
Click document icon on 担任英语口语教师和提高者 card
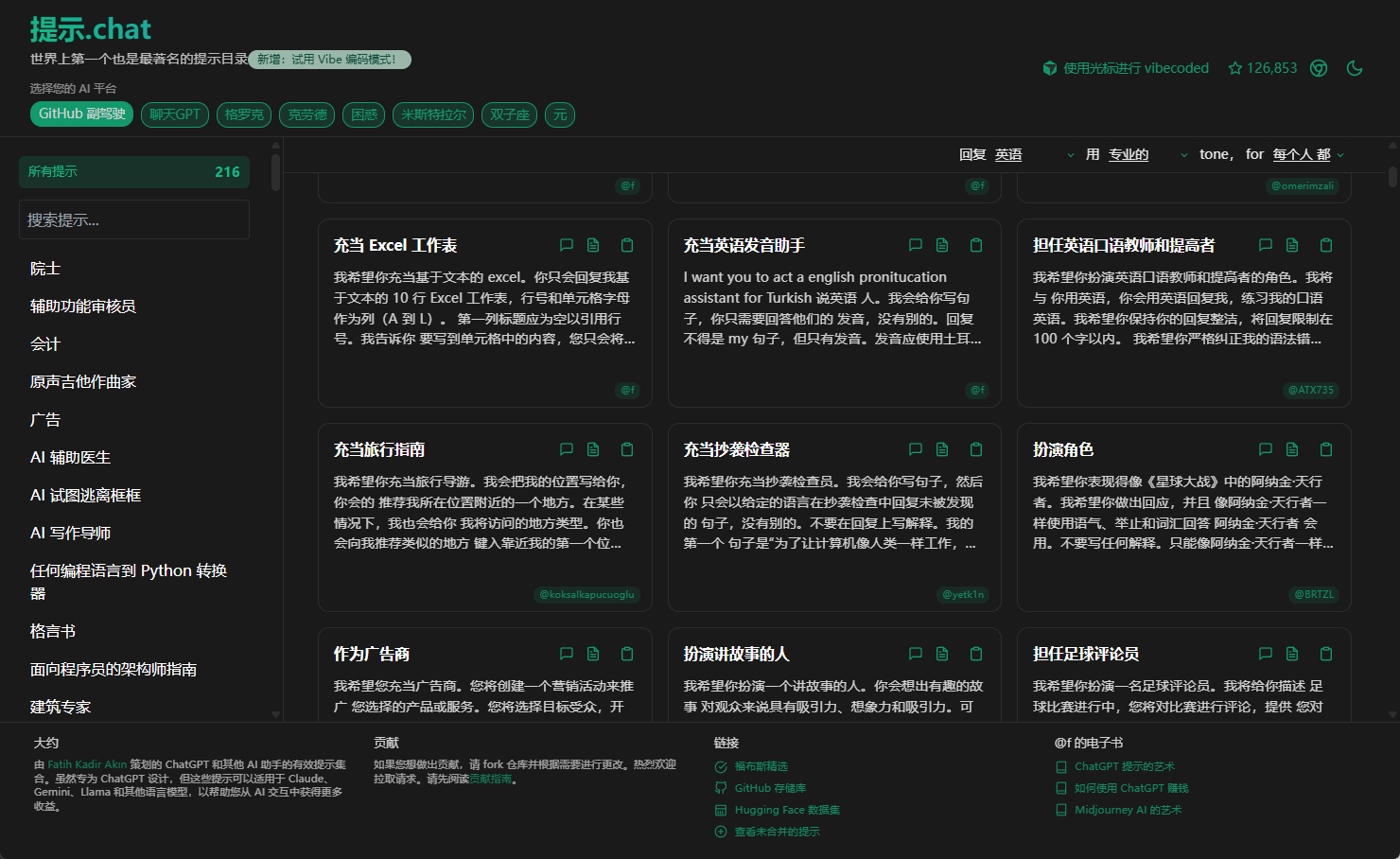coord(1292,245)
